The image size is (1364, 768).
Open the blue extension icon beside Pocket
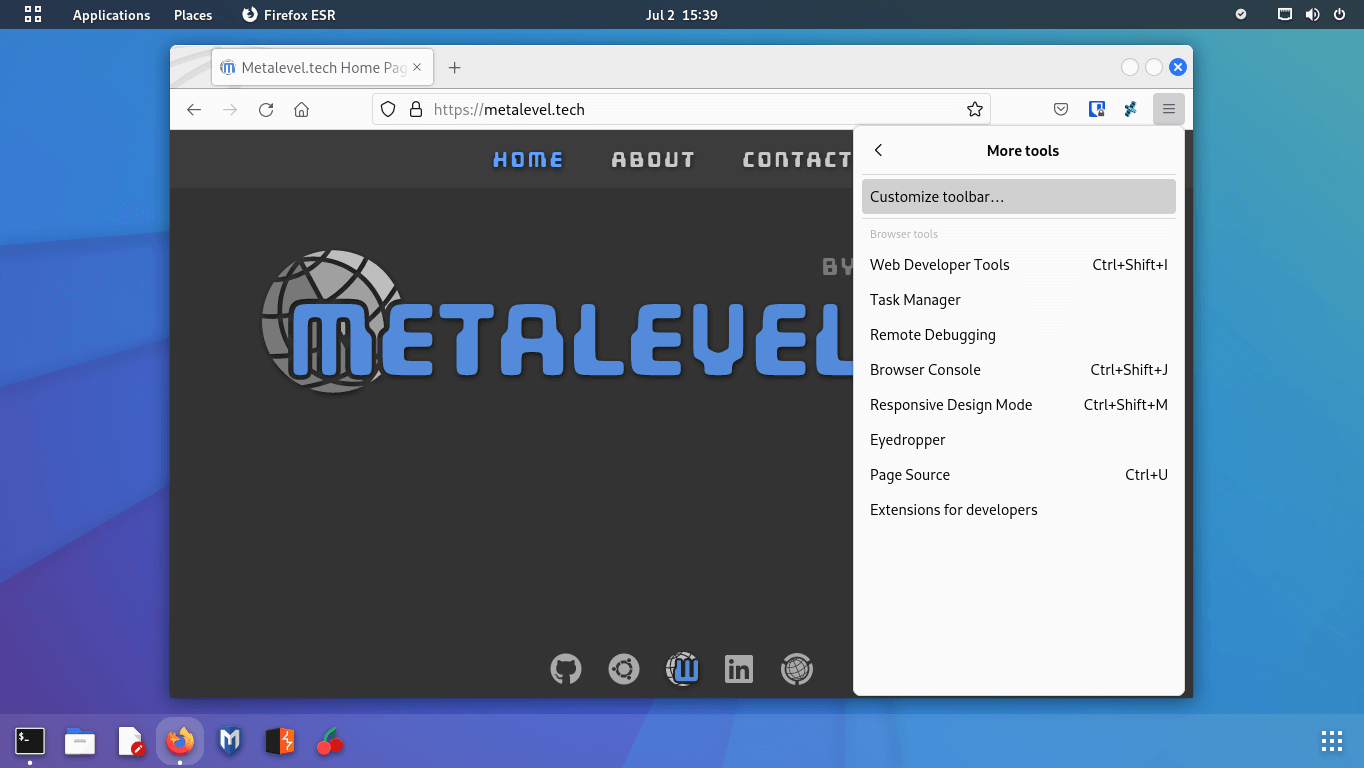(1097, 110)
